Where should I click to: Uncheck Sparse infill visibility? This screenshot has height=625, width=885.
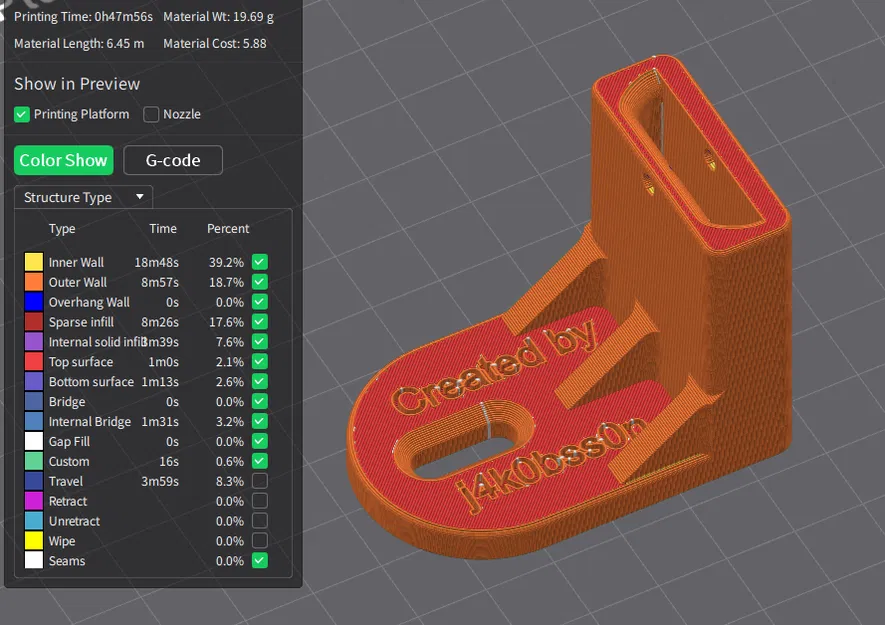coord(260,322)
